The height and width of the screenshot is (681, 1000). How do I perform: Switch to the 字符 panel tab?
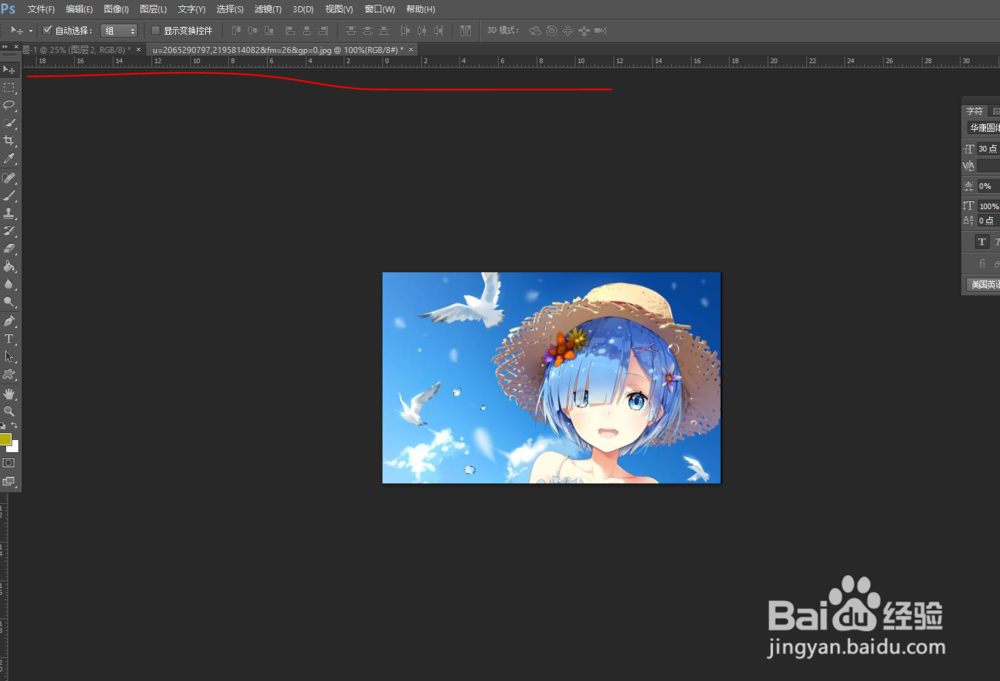coord(974,111)
